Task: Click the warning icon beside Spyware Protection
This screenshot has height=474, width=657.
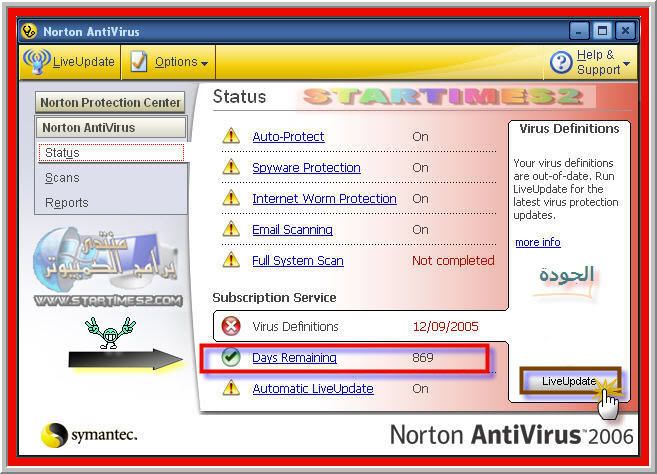Action: point(231,167)
